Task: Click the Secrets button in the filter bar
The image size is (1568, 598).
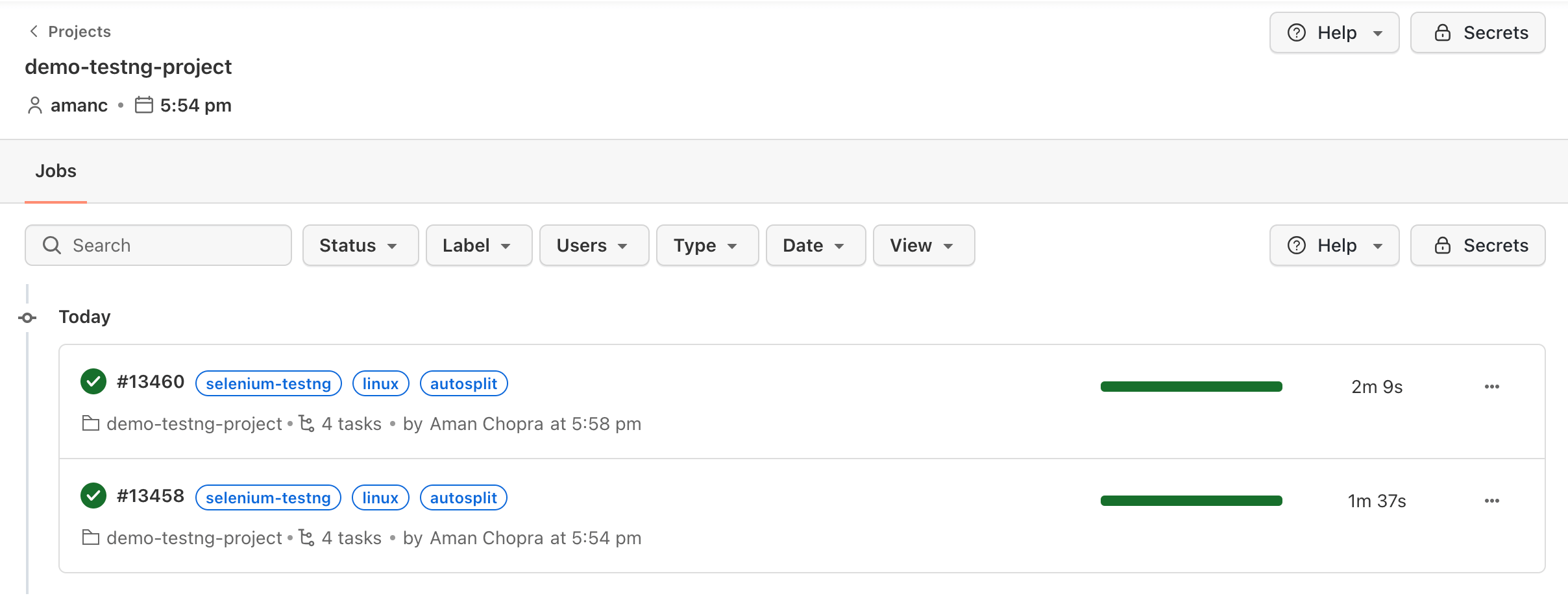Action: point(1477,245)
